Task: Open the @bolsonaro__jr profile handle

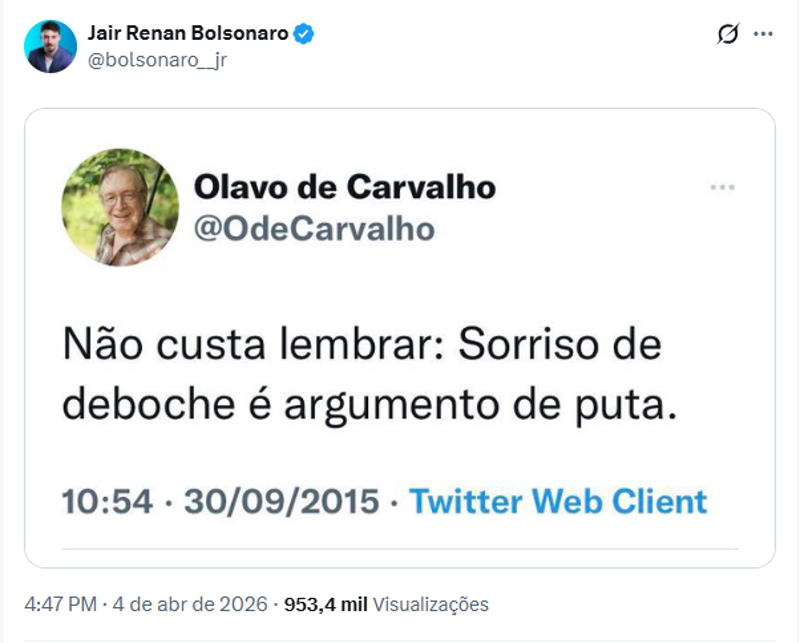Action: tap(156, 60)
